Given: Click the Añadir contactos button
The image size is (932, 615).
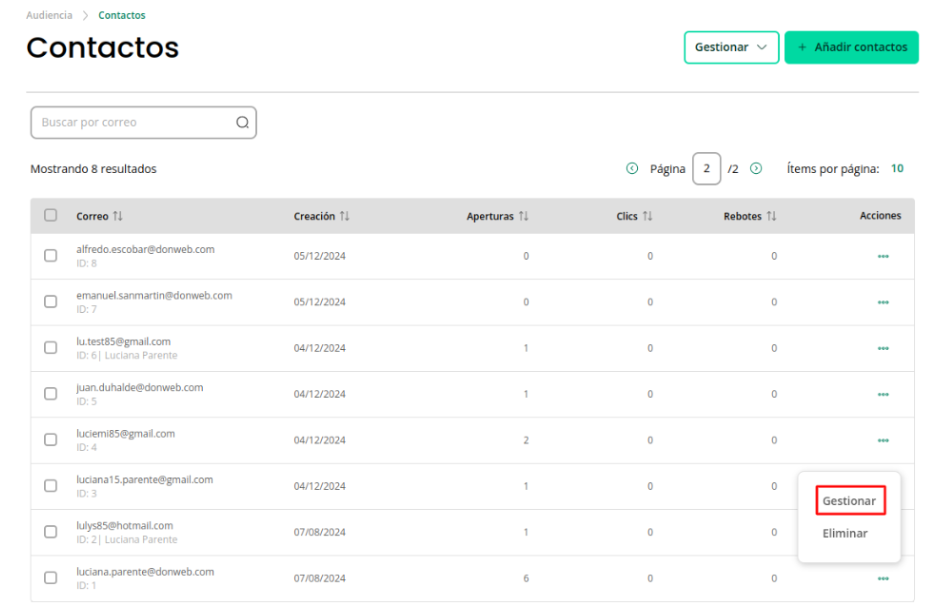Looking at the screenshot, I should (852, 48).
